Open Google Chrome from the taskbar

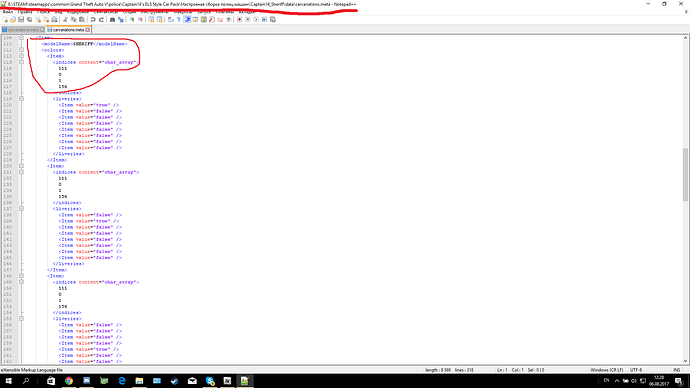tap(69, 381)
